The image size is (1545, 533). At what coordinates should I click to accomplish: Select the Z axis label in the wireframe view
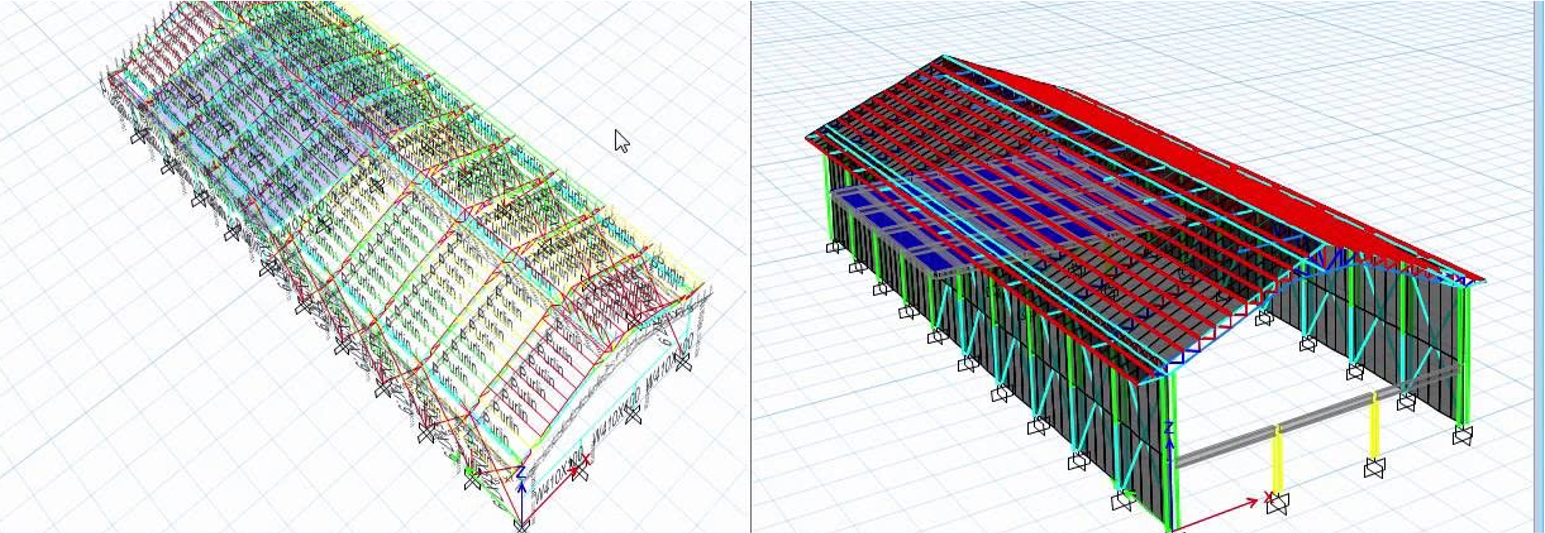(x=521, y=471)
